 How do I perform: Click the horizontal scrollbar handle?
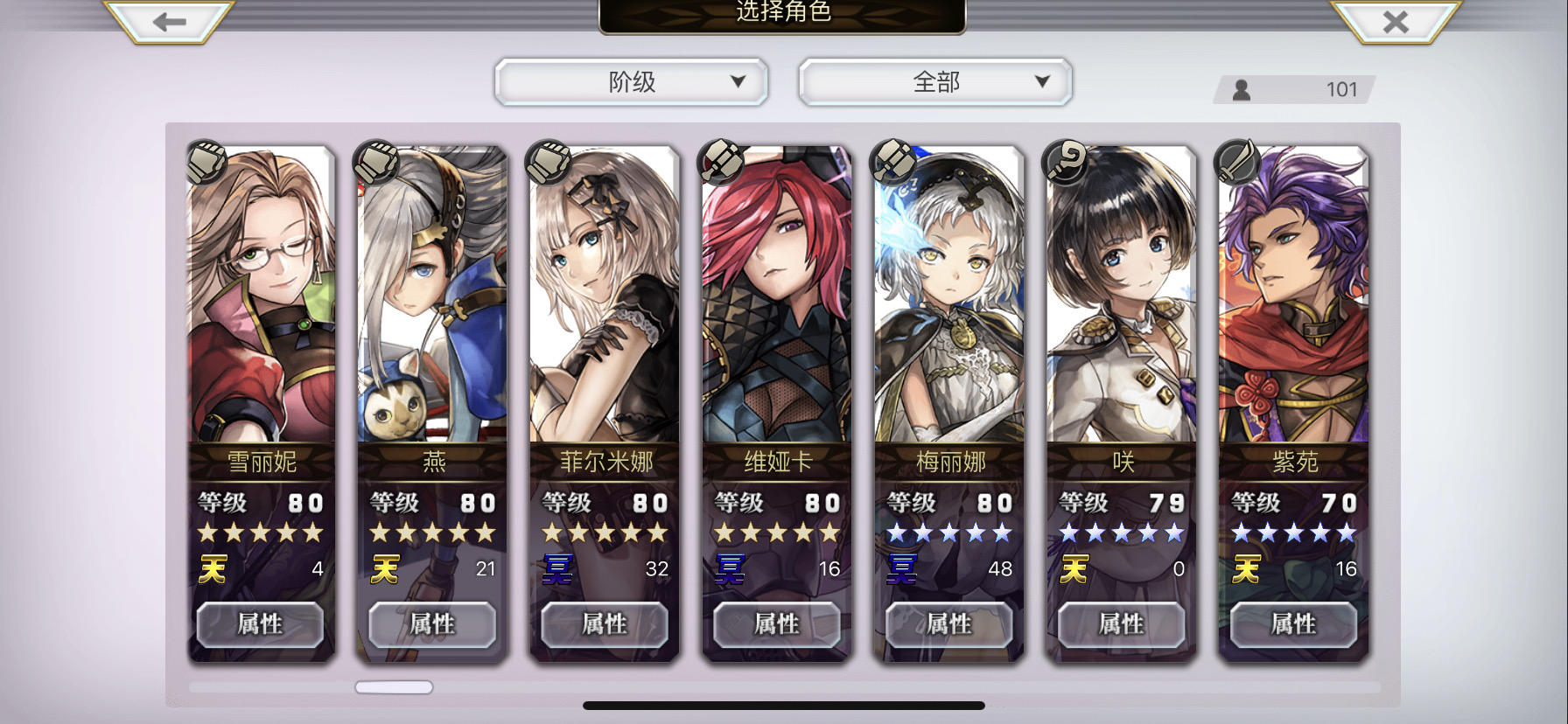tap(394, 687)
